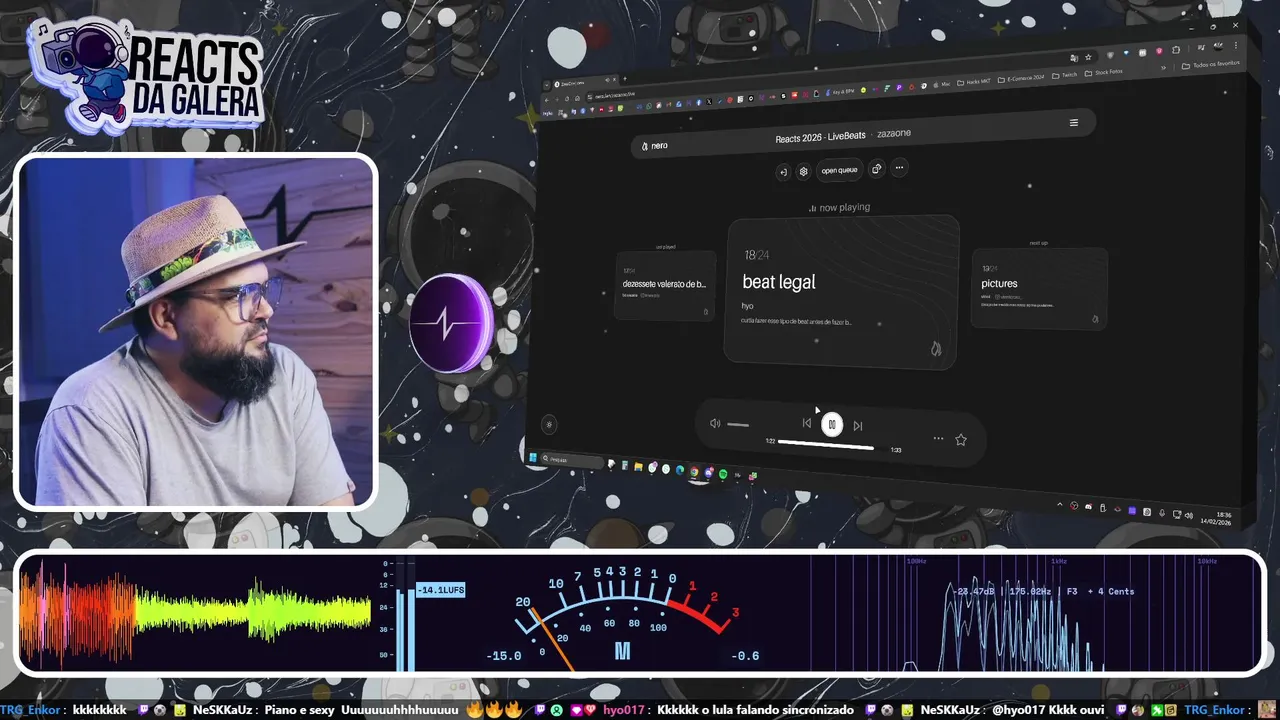Open the gear settings next to open queue

point(802,171)
